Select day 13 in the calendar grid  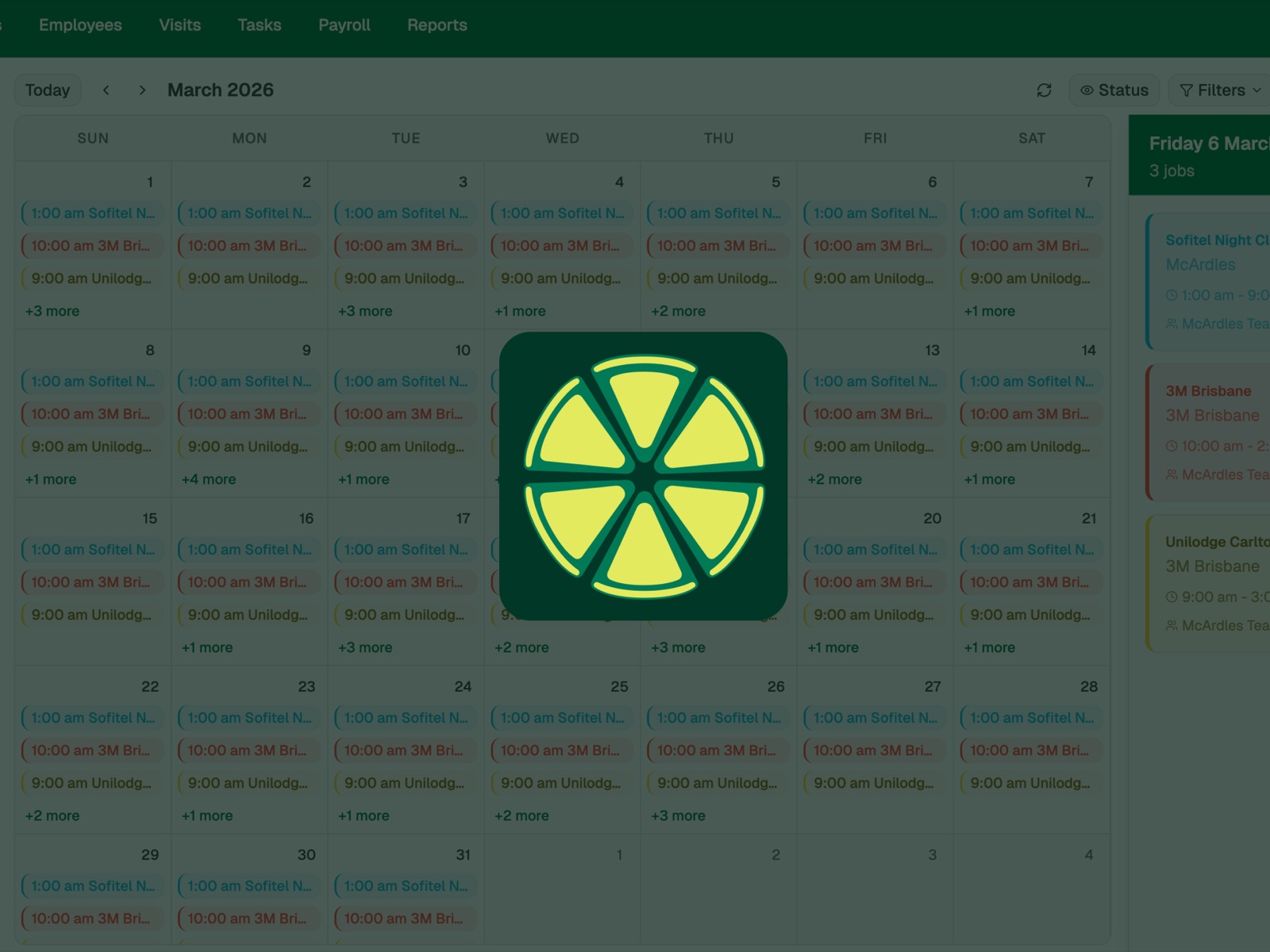coord(932,351)
